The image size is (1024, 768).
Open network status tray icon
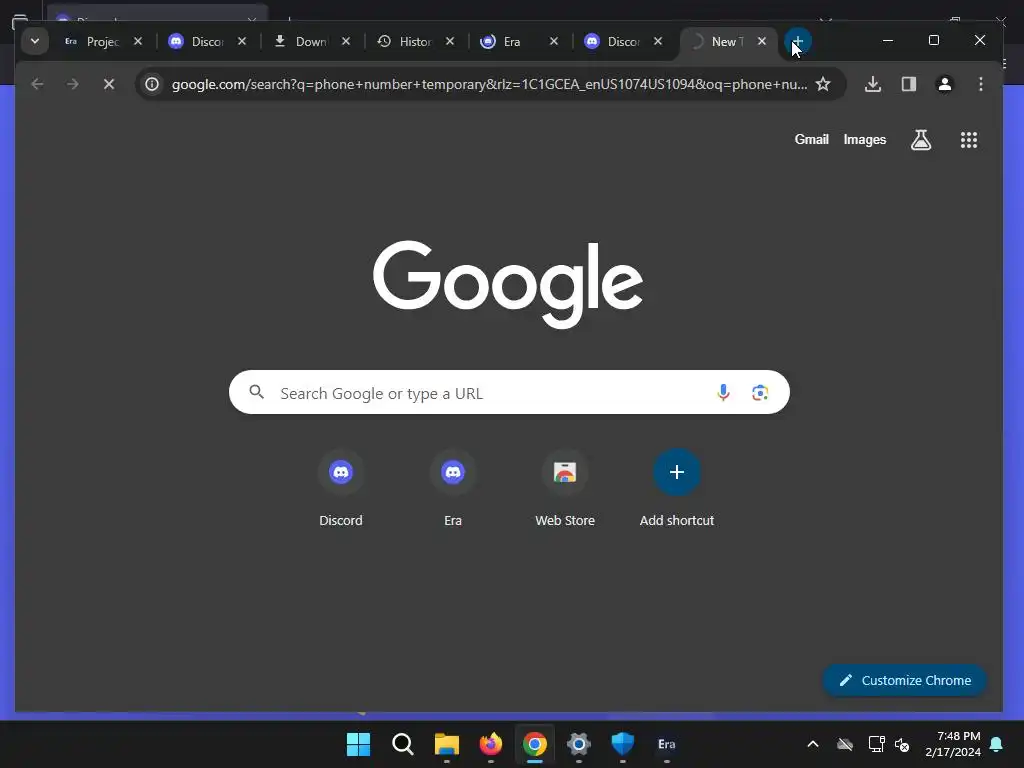[x=876, y=744]
